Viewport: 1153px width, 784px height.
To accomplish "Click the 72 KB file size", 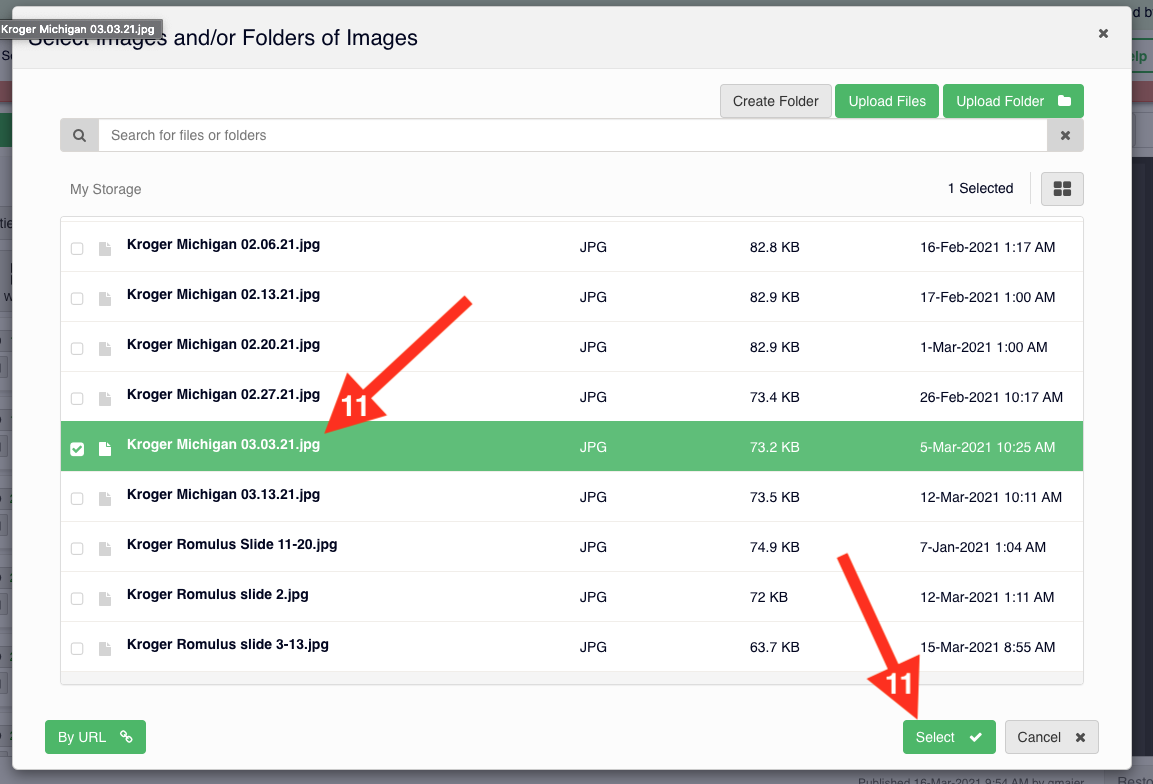I will pyautogui.click(x=768, y=598).
